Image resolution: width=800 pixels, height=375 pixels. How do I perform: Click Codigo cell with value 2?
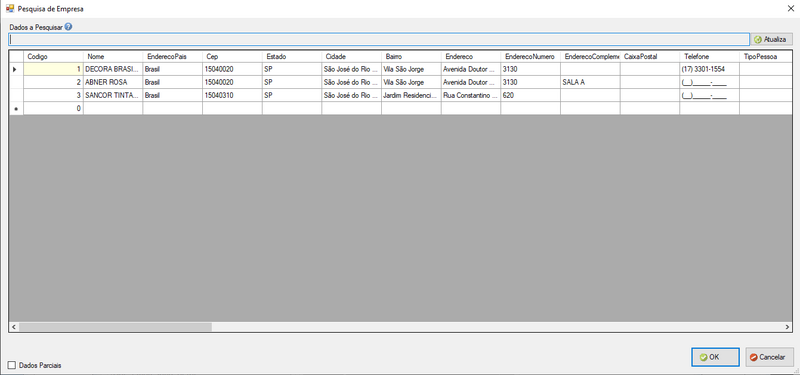(x=54, y=82)
